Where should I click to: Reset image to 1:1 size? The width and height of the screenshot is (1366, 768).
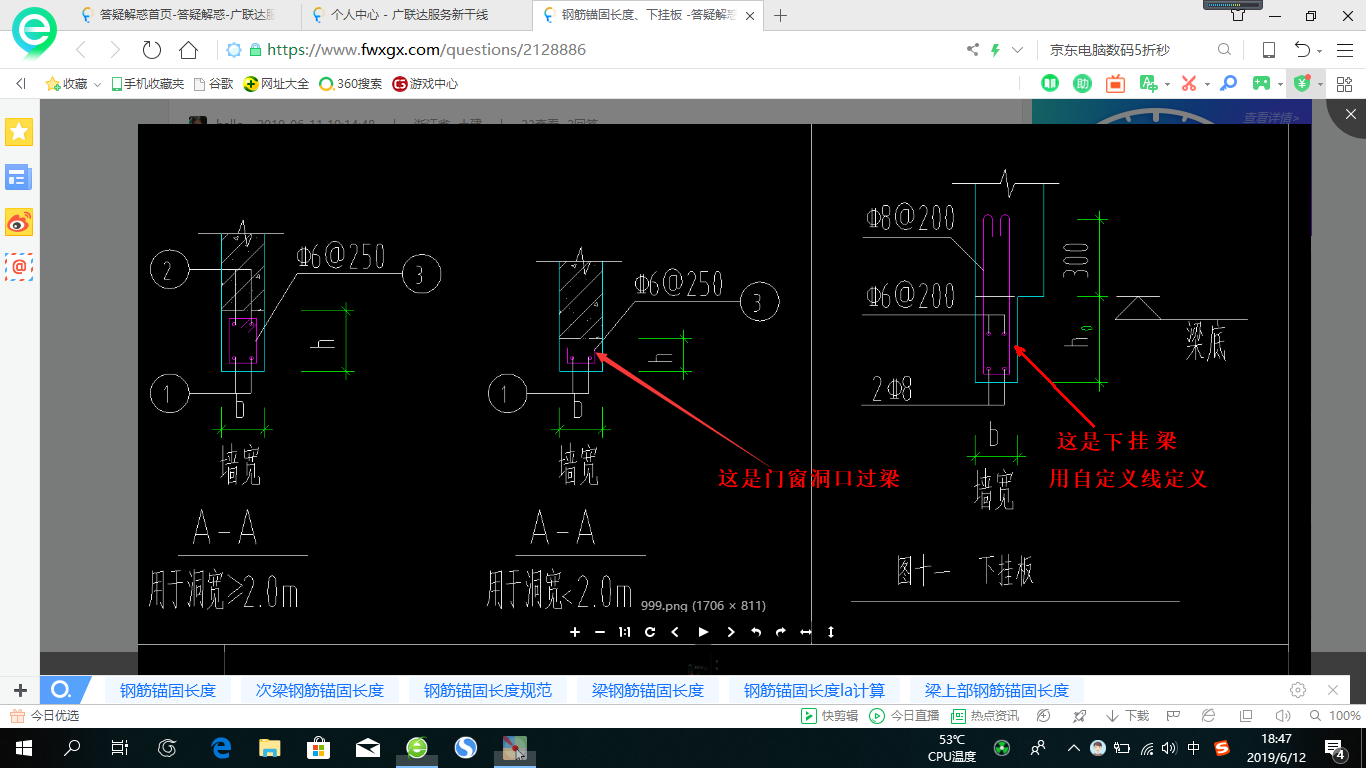624,632
